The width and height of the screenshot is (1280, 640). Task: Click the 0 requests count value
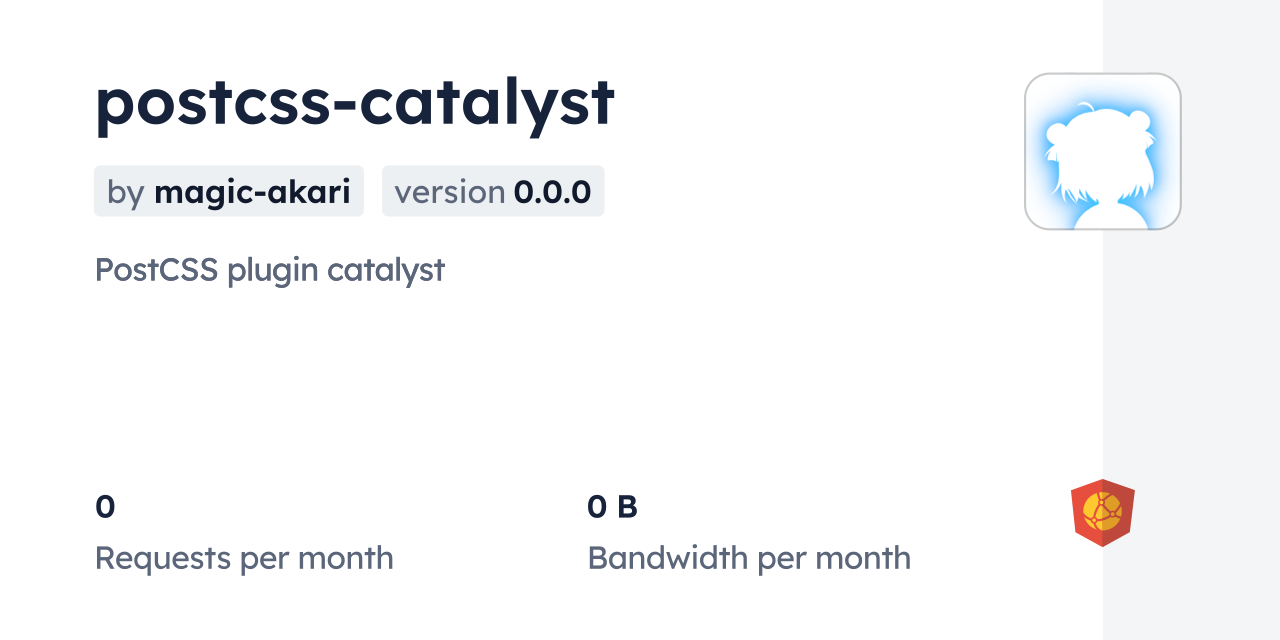pyautogui.click(x=105, y=507)
